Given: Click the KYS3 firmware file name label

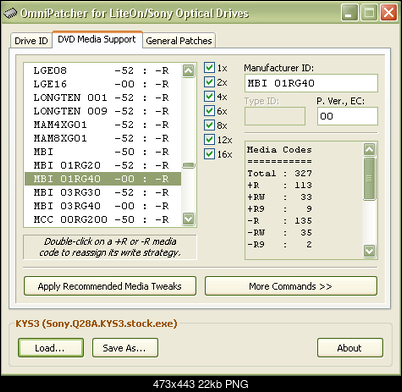Looking at the screenshot, I should [x=96, y=324].
